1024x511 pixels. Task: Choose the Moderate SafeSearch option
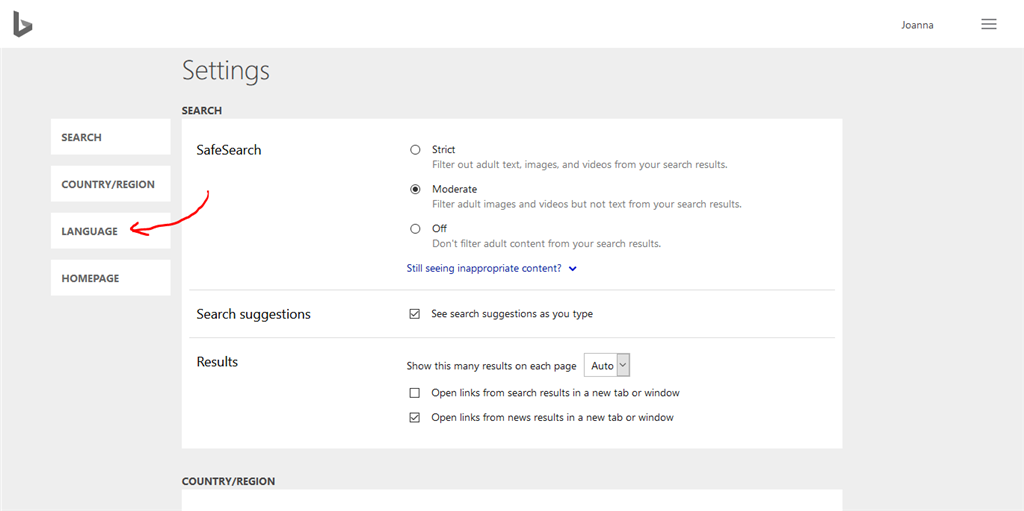click(x=415, y=189)
